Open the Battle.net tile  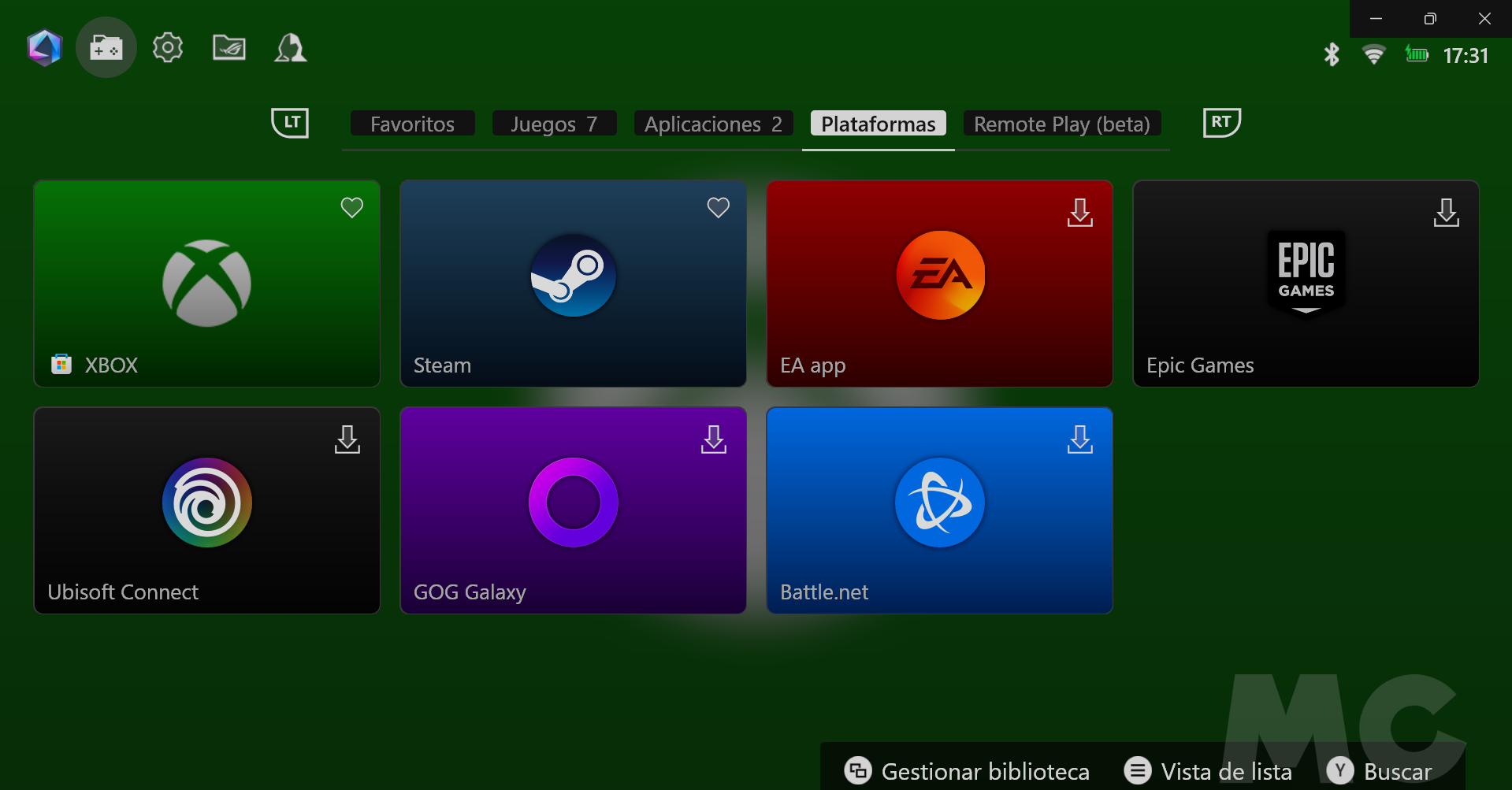(939, 510)
